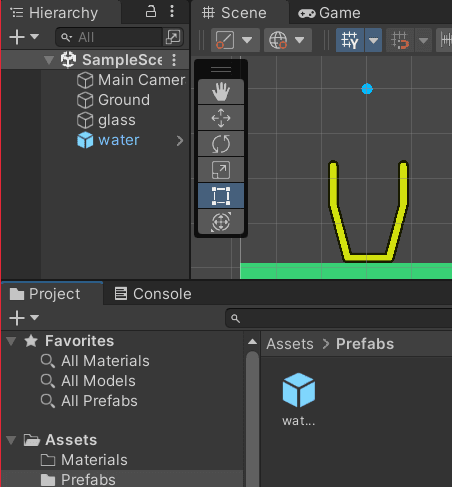Select the Move tool
Image resolution: width=452 pixels, height=487 pixels.
[221, 118]
